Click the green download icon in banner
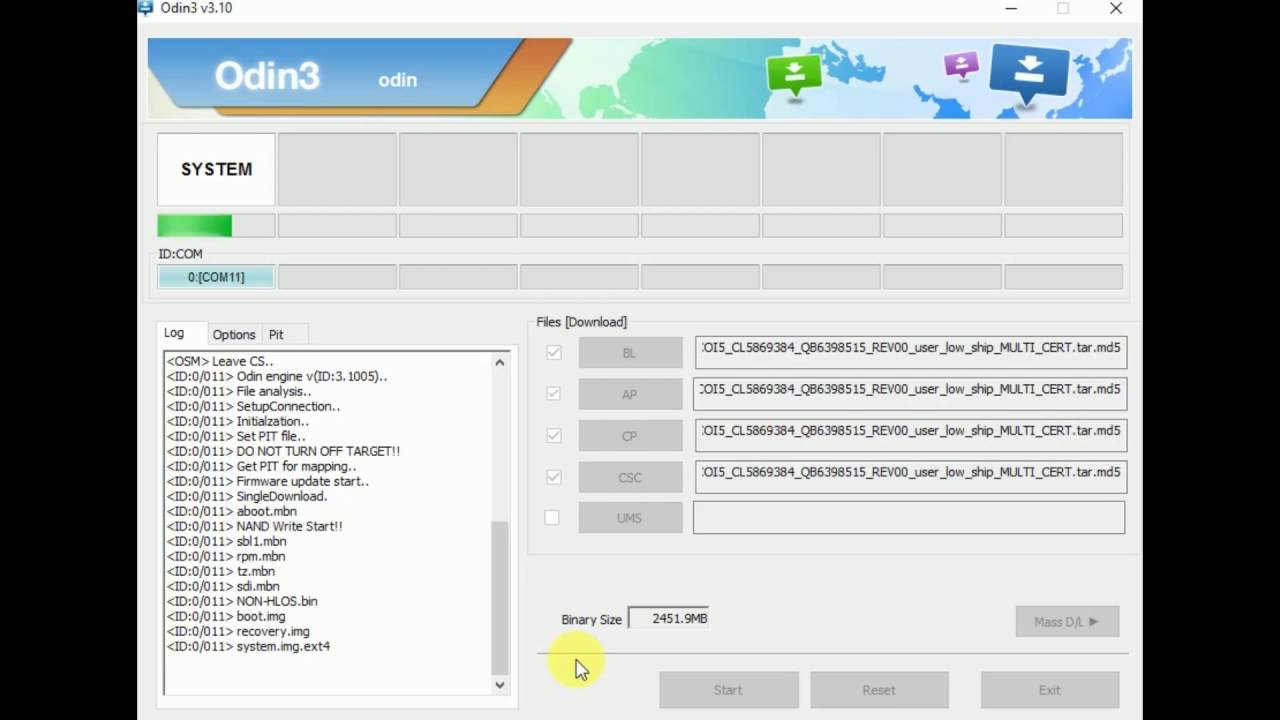The height and width of the screenshot is (720, 1280). tap(794, 75)
